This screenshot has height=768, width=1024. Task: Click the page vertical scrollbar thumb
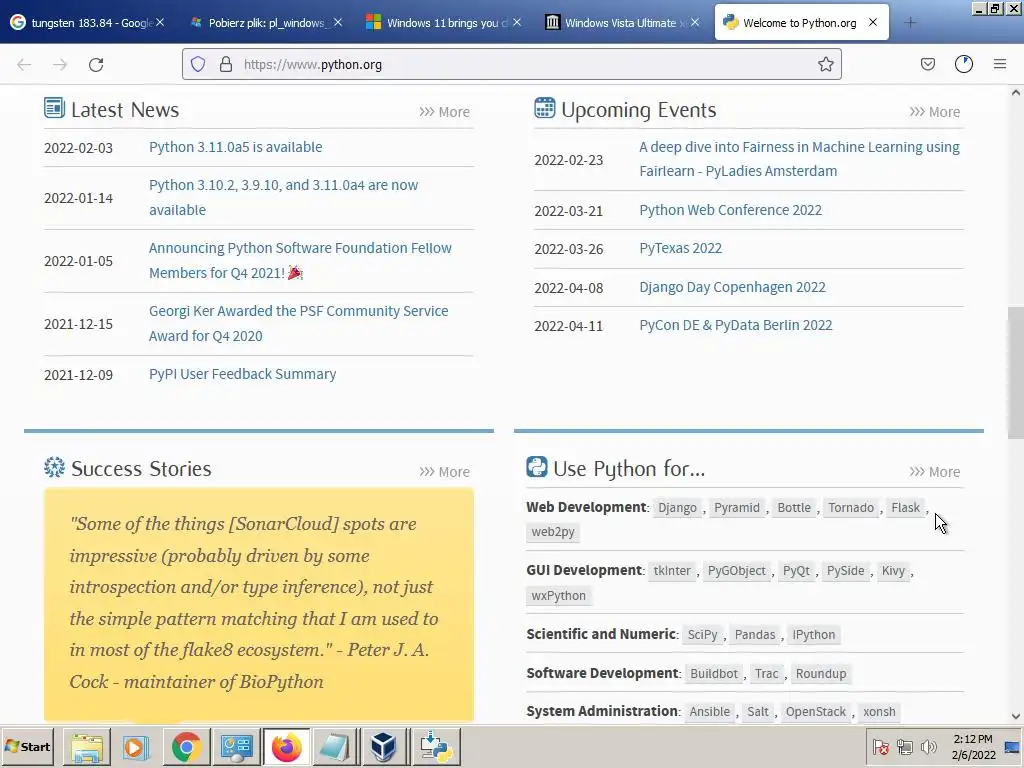pos(1016,374)
